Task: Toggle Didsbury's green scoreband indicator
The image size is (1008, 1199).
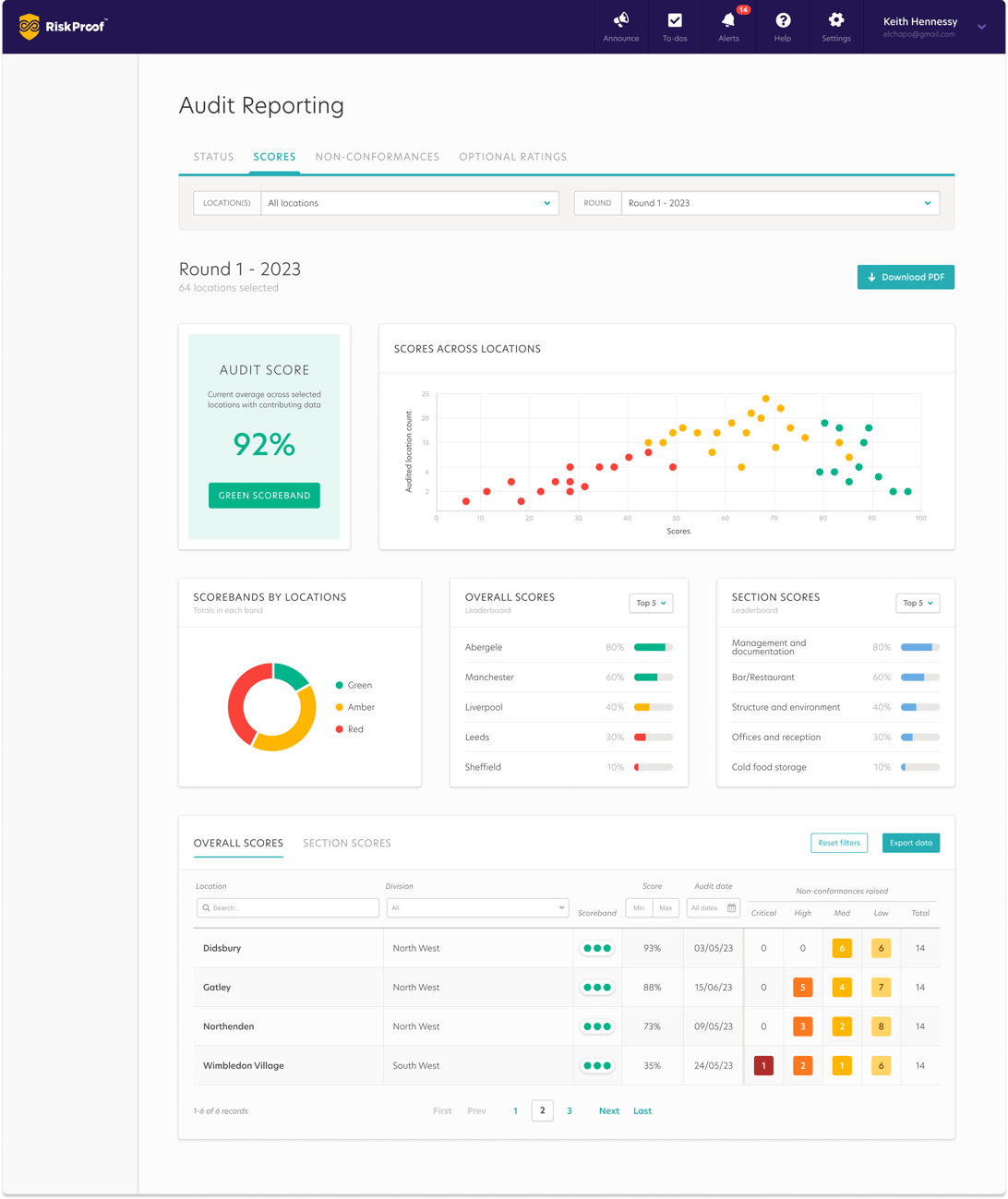Action: pos(597,948)
